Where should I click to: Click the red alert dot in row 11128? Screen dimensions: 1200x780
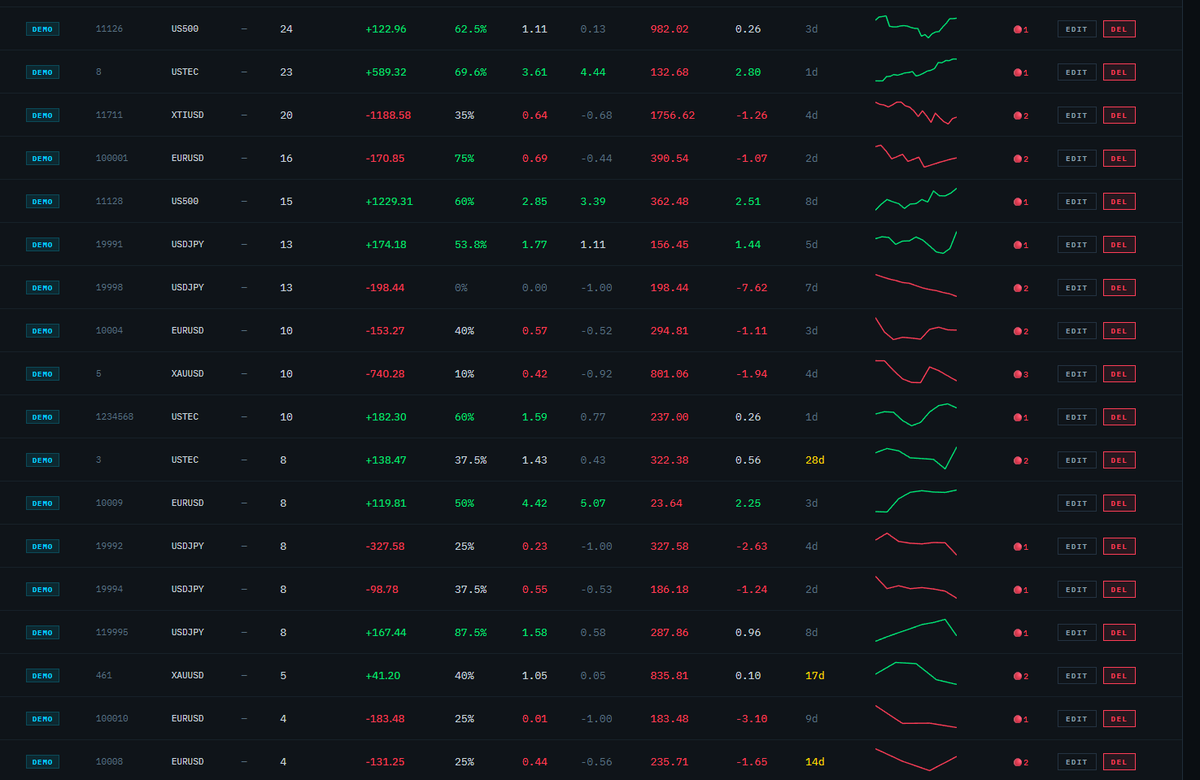(x=1018, y=201)
